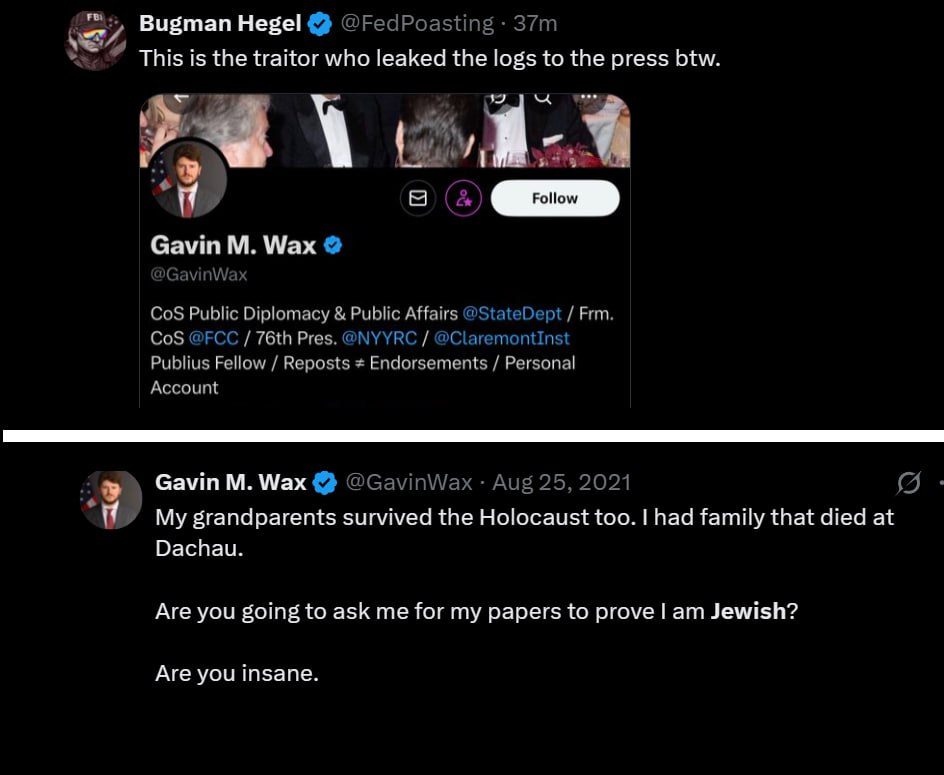Open the @StateDept mention link
This screenshot has width=944, height=775.
pyautogui.click(x=512, y=313)
